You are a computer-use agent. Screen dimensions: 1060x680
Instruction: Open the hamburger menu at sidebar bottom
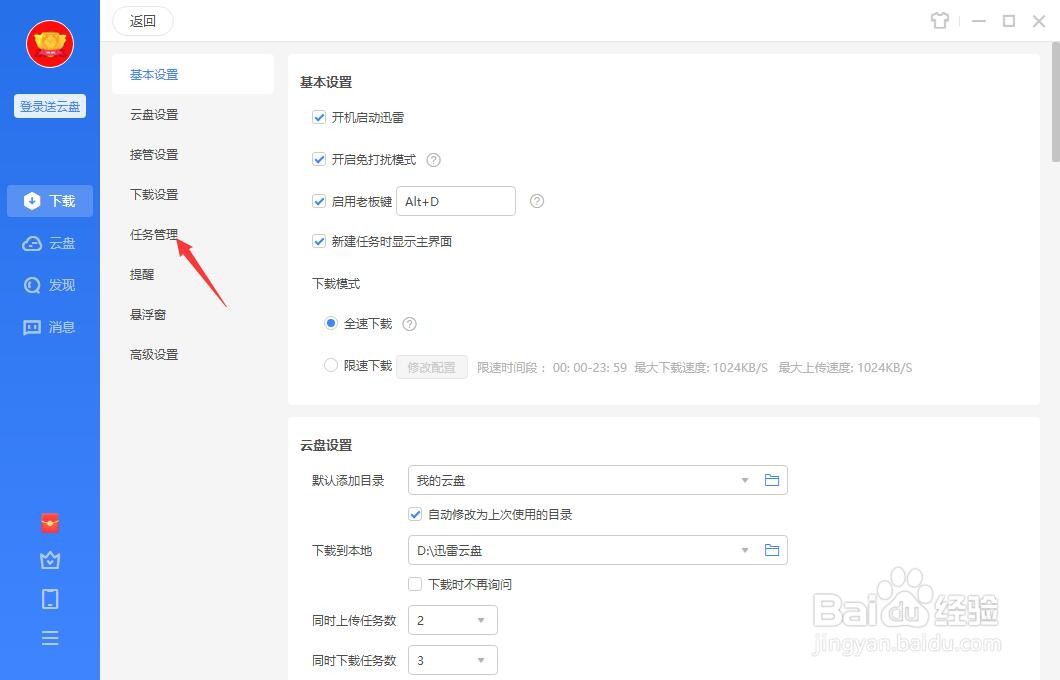coord(50,637)
